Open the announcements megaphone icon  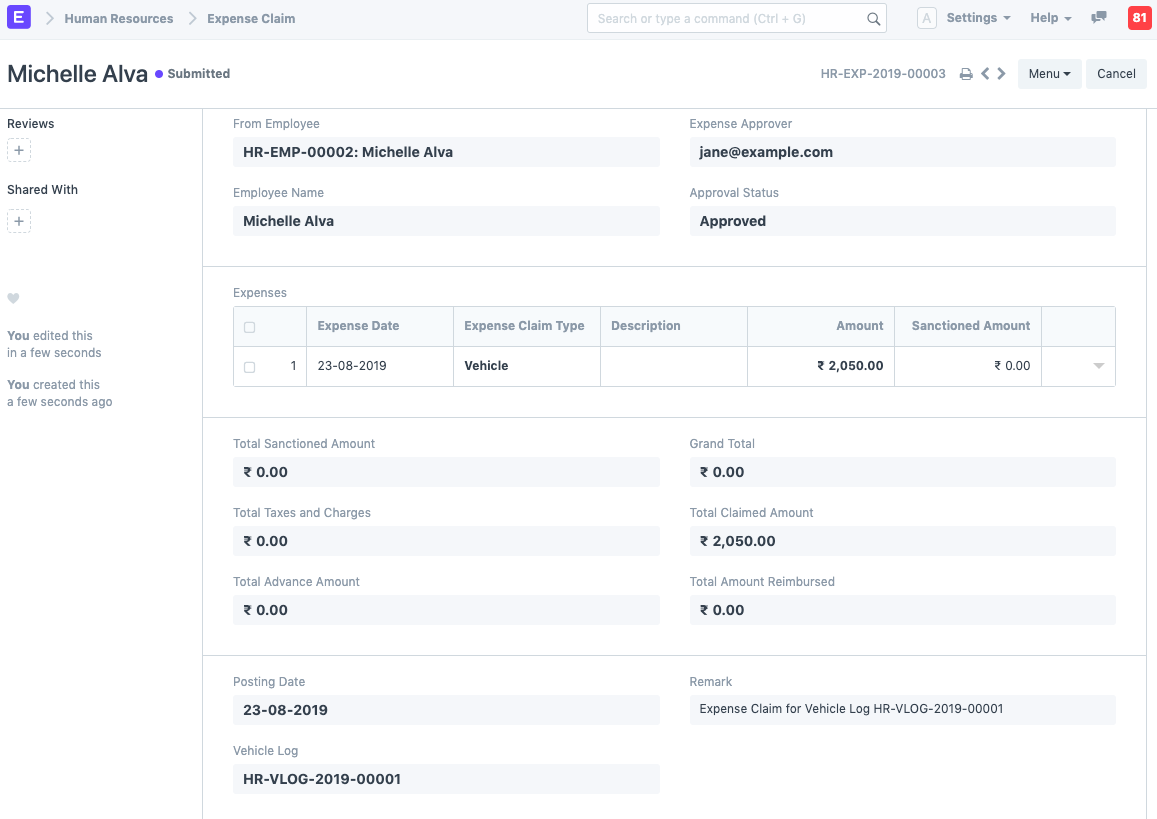(1099, 18)
